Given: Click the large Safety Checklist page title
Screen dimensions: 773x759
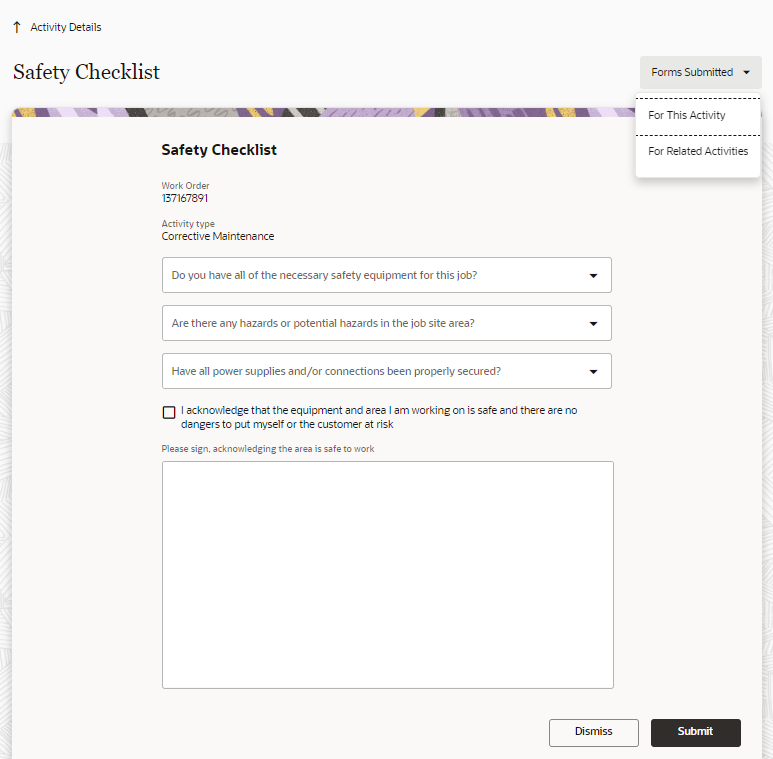Looking at the screenshot, I should pos(86,72).
